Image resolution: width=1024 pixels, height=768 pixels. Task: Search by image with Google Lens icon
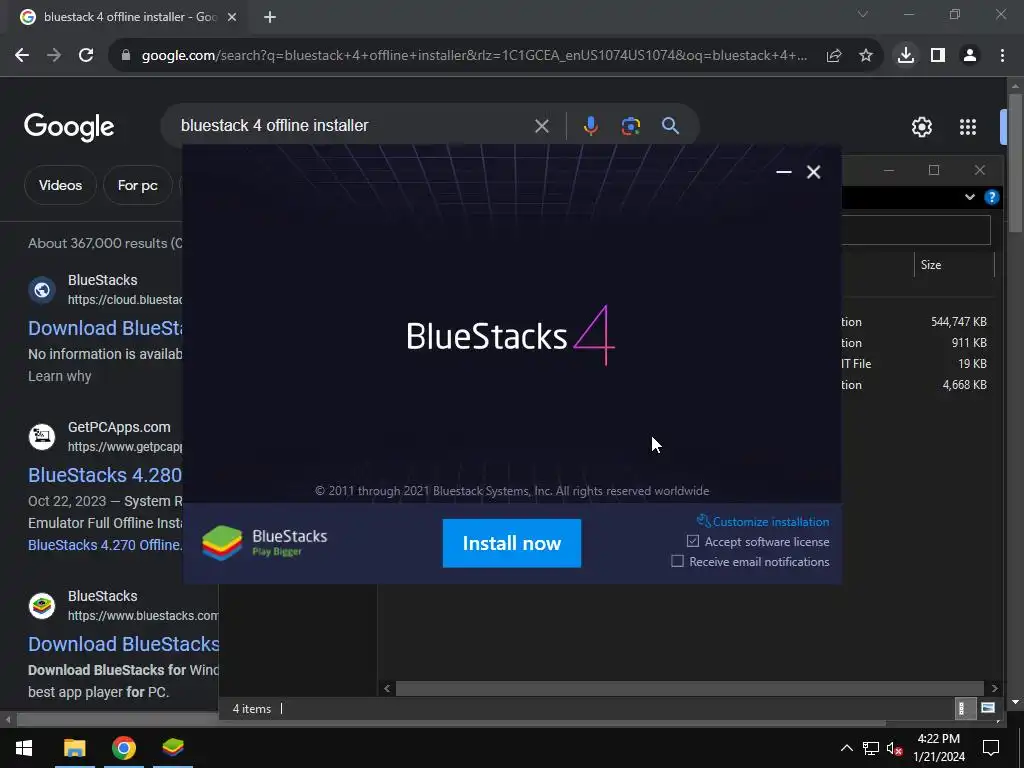click(630, 125)
